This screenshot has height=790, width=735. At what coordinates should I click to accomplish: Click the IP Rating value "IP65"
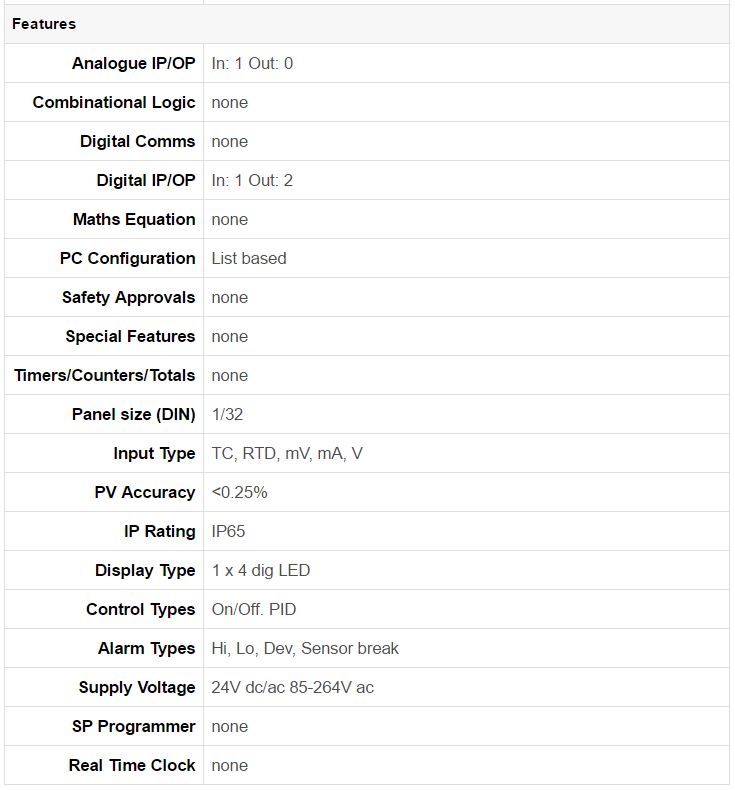[x=228, y=531]
